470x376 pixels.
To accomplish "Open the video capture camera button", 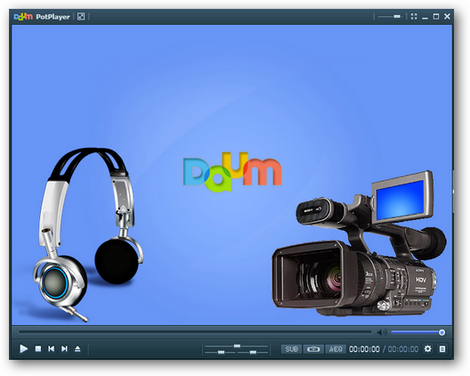I will coord(313,349).
